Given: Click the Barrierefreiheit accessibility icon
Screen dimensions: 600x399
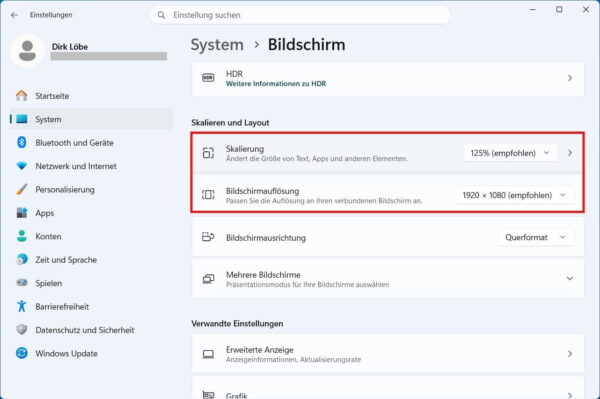Looking at the screenshot, I should click(22, 306).
